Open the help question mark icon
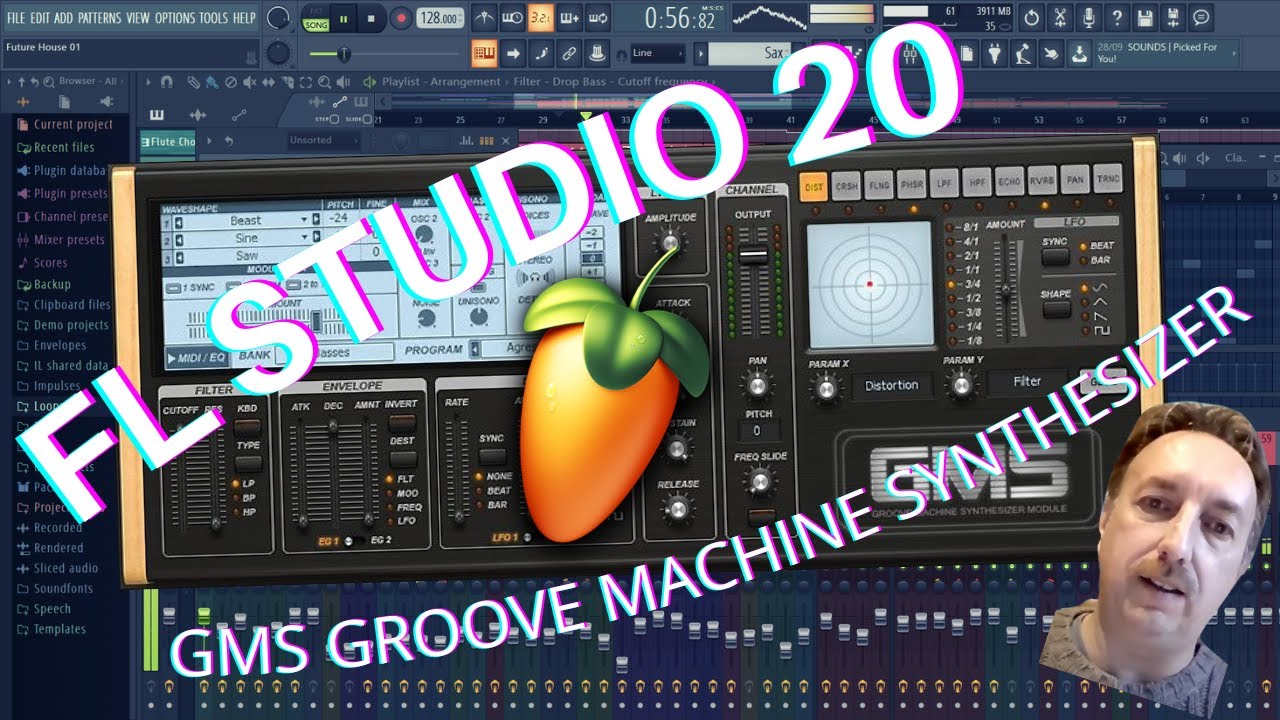This screenshot has width=1280, height=720. point(1117,18)
